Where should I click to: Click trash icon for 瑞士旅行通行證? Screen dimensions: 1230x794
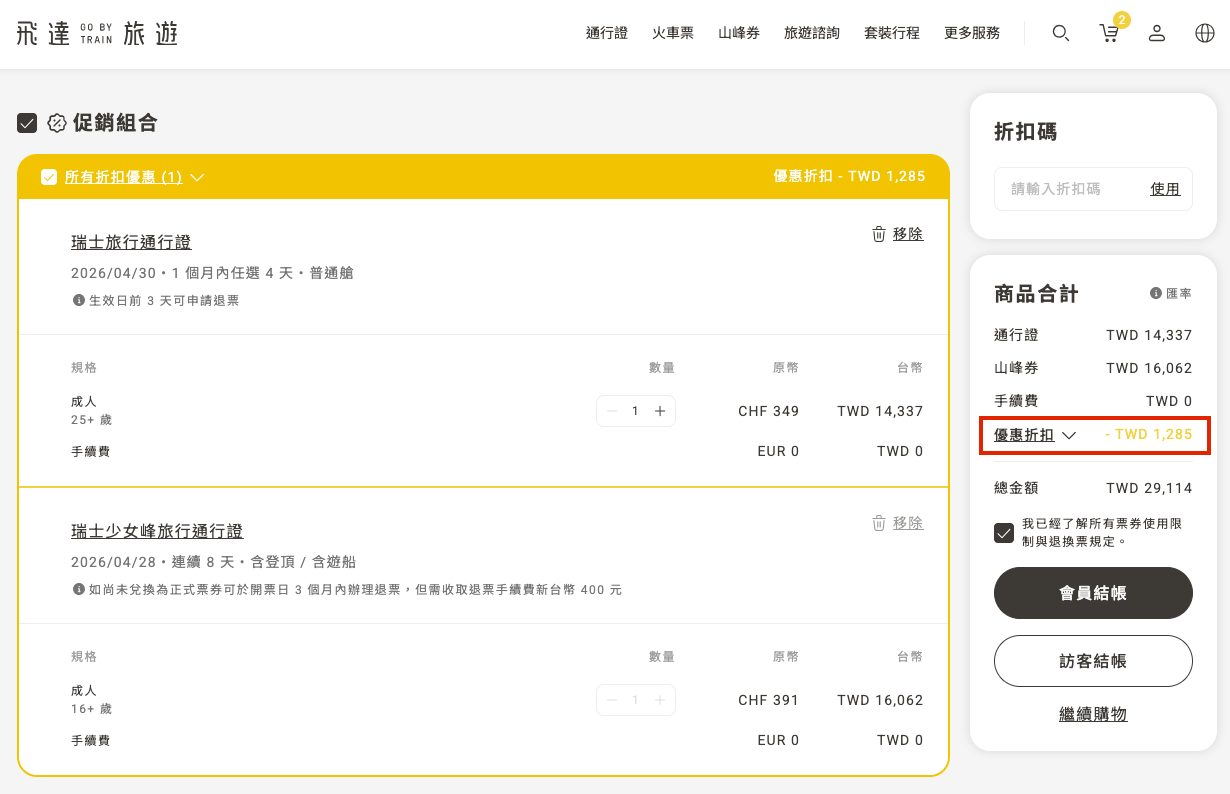(x=879, y=234)
